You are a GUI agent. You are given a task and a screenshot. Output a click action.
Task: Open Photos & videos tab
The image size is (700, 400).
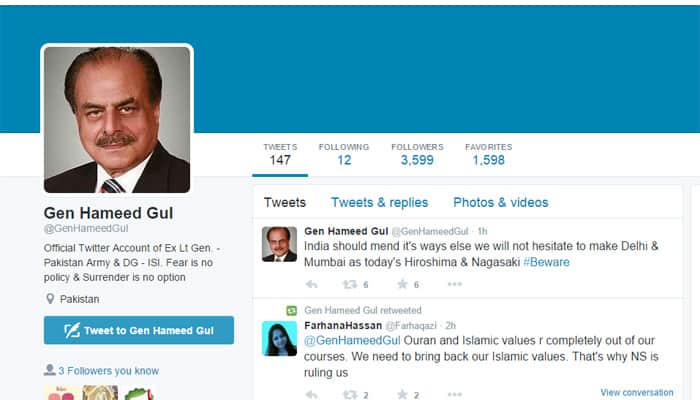(x=500, y=203)
